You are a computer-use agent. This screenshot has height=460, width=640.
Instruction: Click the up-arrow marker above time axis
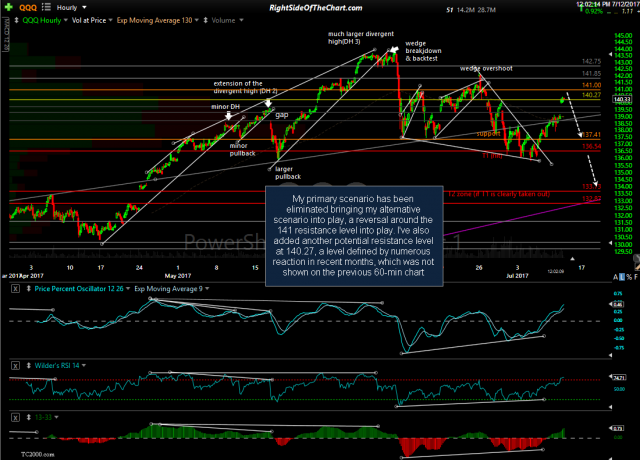point(572,259)
